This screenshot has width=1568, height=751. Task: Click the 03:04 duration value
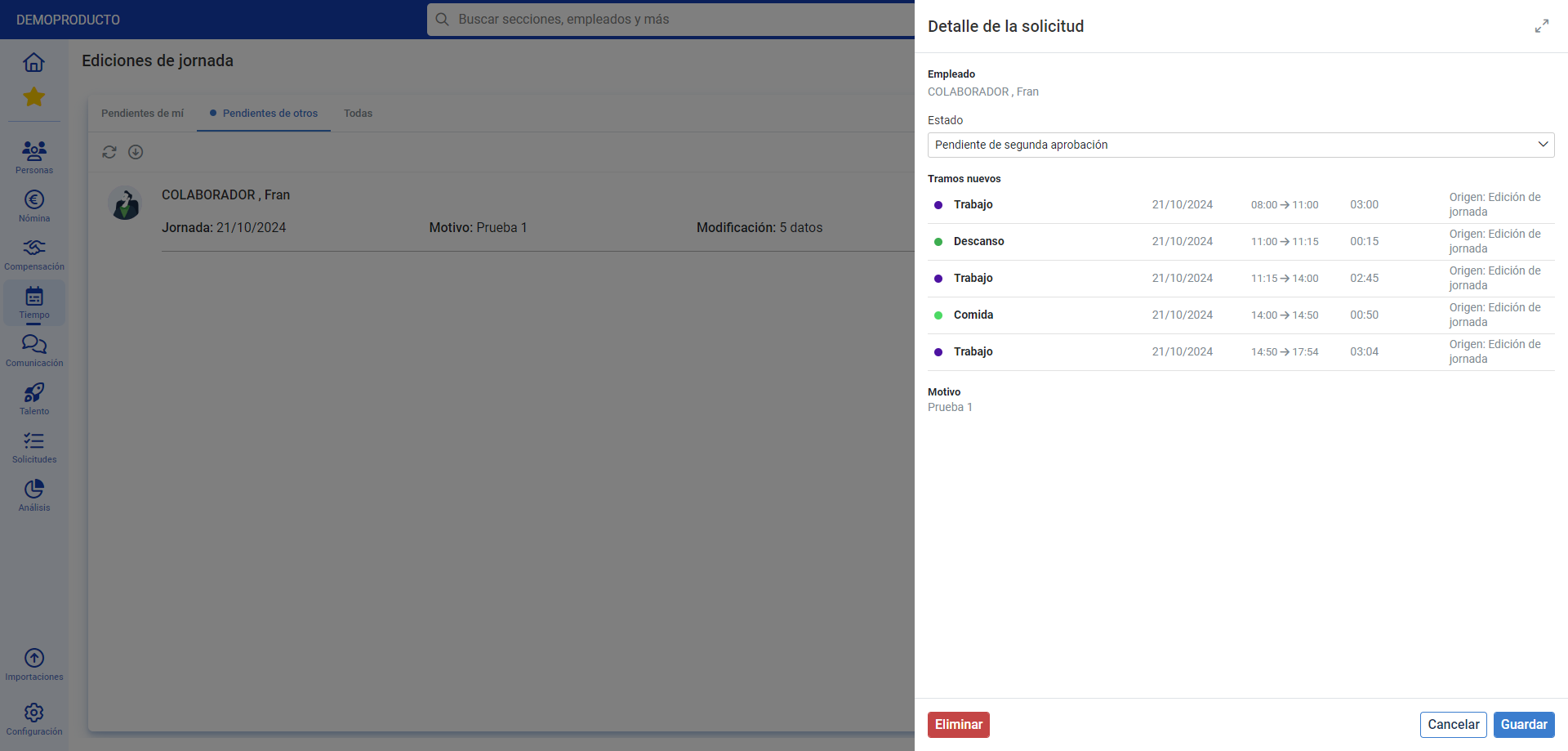tap(1364, 352)
